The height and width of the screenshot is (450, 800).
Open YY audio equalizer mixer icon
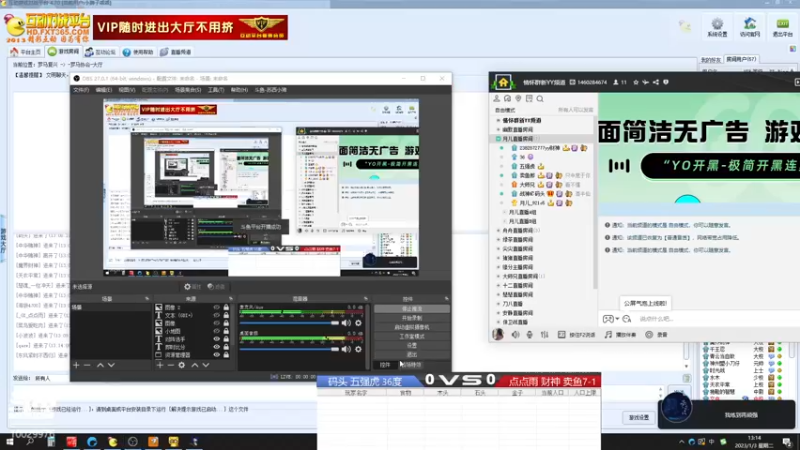coord(544,335)
